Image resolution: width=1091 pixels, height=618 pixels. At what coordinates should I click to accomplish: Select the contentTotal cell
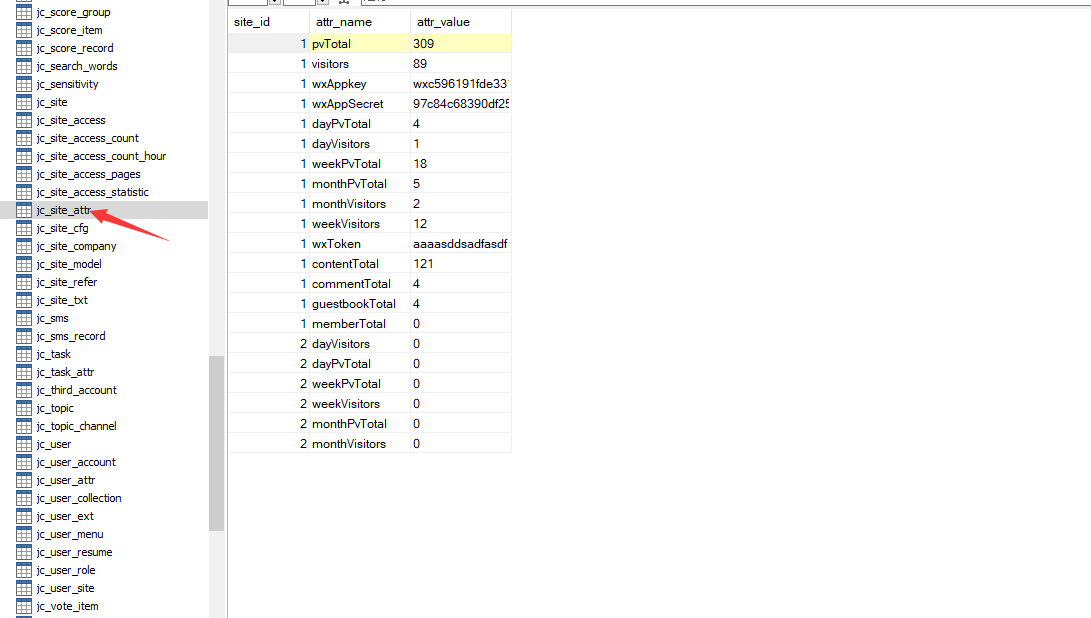pos(360,264)
